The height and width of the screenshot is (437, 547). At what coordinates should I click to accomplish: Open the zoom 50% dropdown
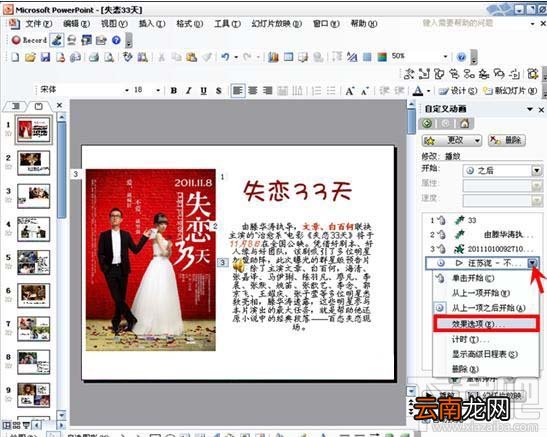coord(445,56)
